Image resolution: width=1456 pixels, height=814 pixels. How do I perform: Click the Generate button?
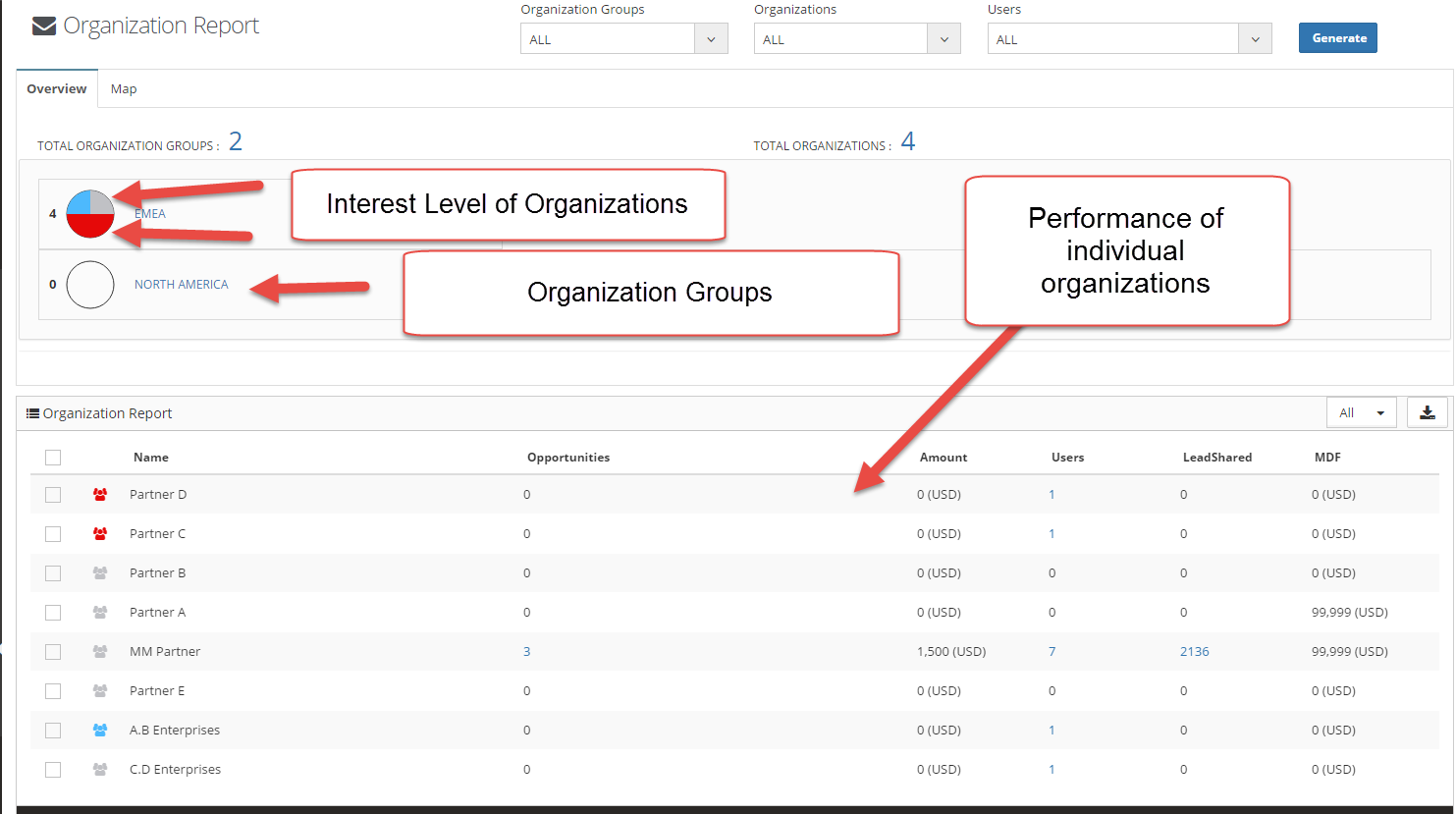point(1338,38)
